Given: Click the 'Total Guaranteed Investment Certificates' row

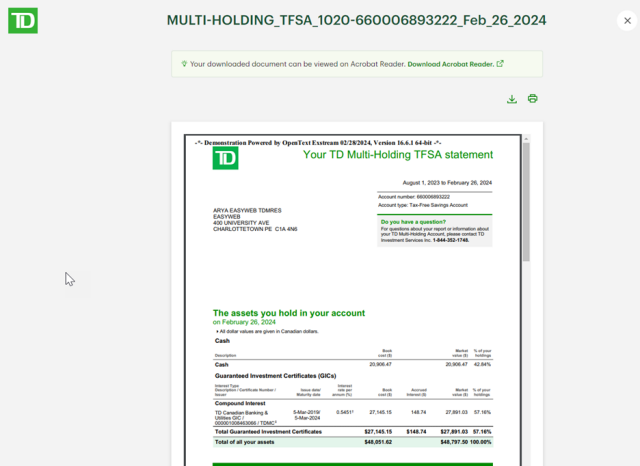Looking at the screenshot, I should 268,431.
